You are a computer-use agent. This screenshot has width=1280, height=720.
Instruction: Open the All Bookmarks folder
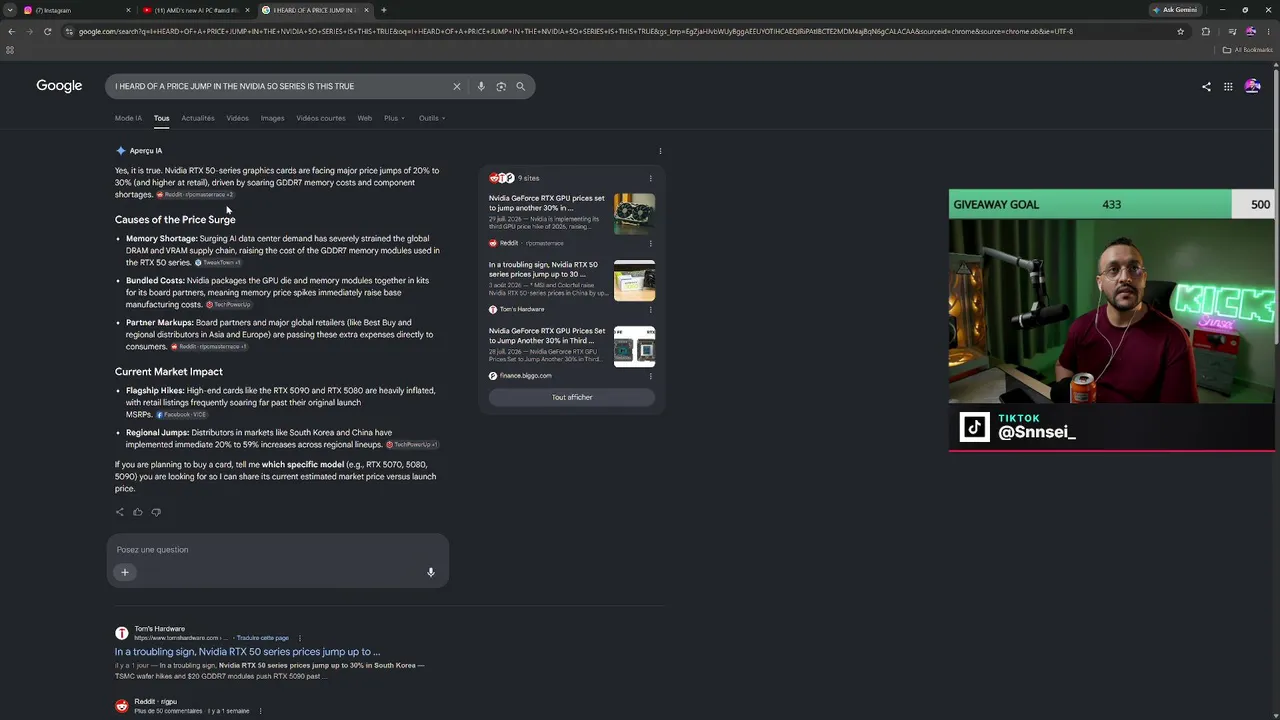click(x=1248, y=49)
